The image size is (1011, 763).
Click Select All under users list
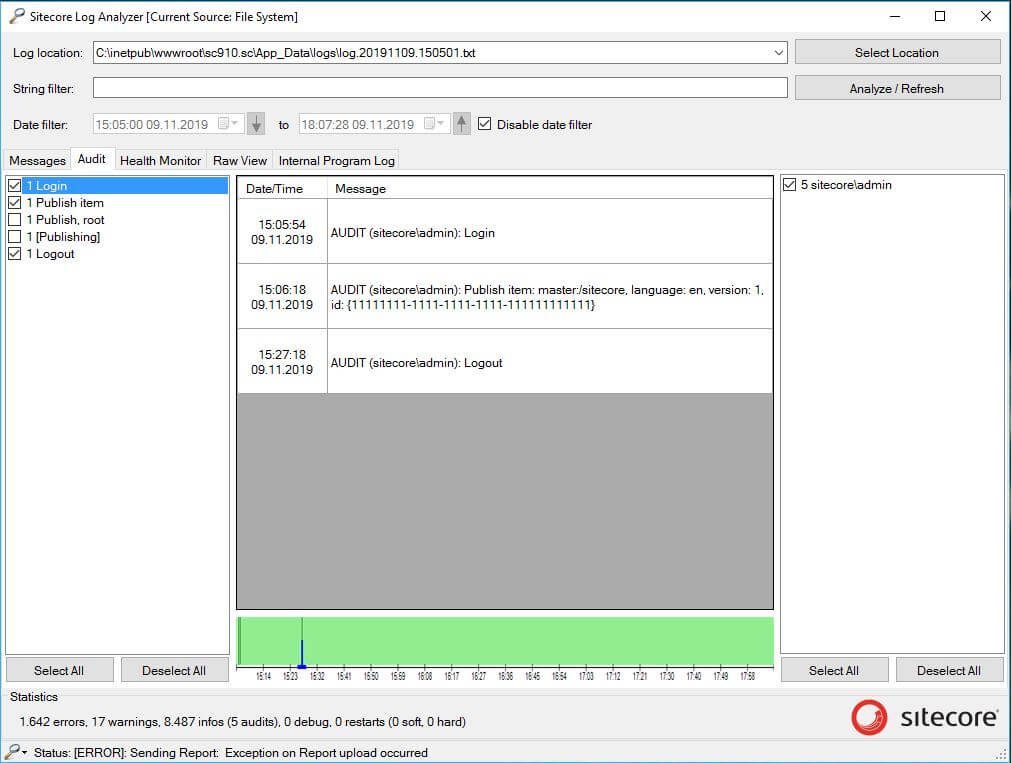834,670
